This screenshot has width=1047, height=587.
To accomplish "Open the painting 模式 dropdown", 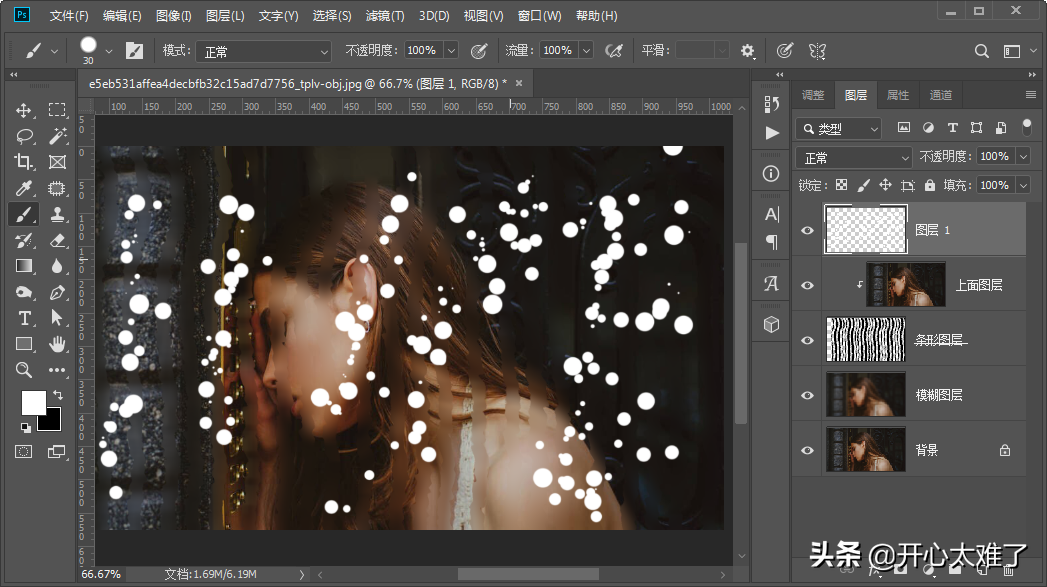I will (x=263, y=51).
